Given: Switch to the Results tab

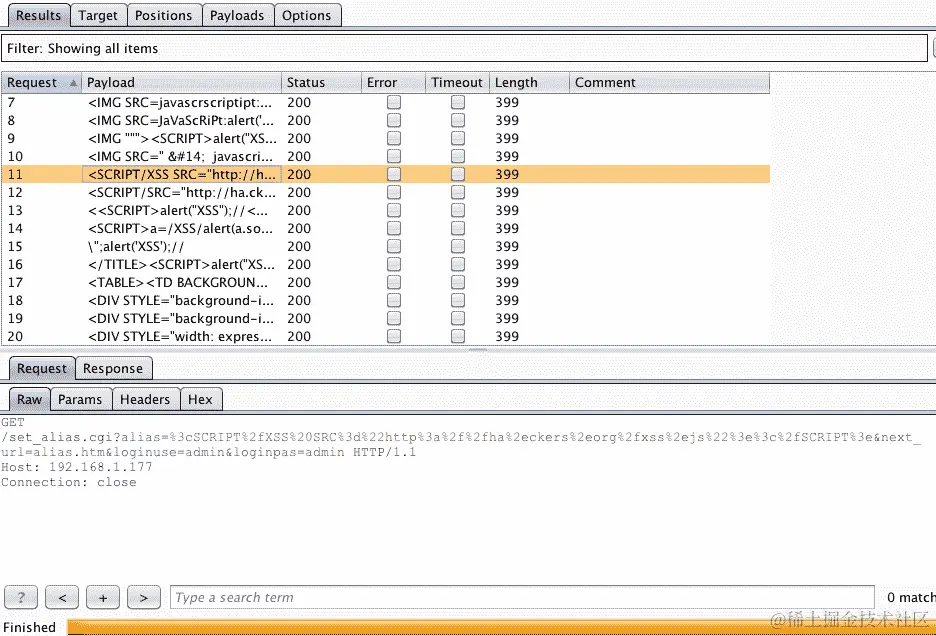Looking at the screenshot, I should coord(38,16).
